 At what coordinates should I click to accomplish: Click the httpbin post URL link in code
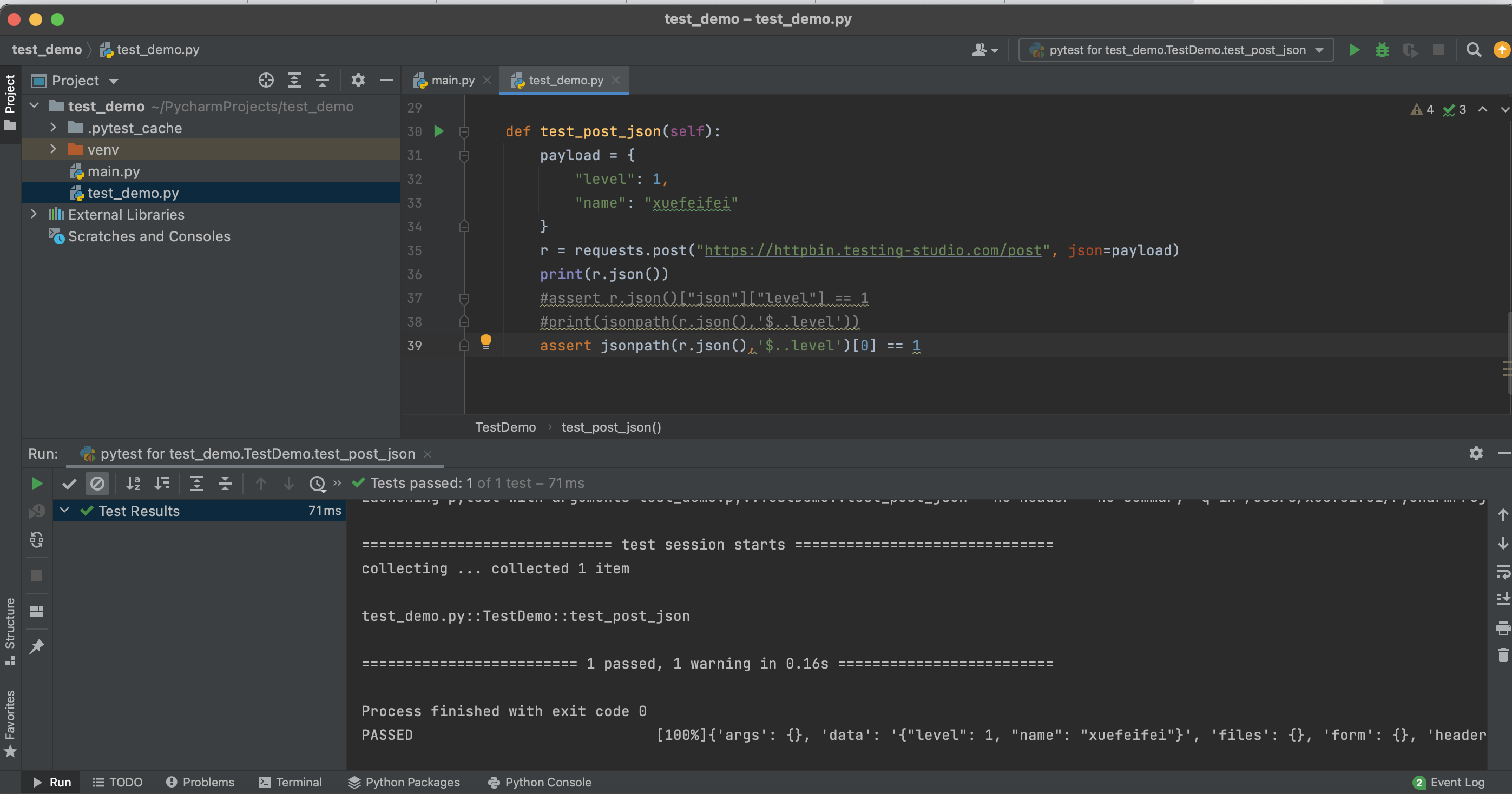[872, 250]
